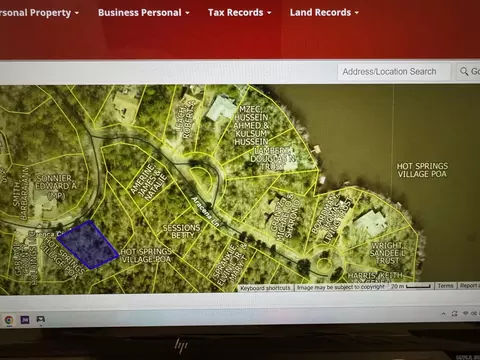This screenshot has width=480, height=360.
Task: Open the third taskbar app icon
Action: tap(40, 320)
